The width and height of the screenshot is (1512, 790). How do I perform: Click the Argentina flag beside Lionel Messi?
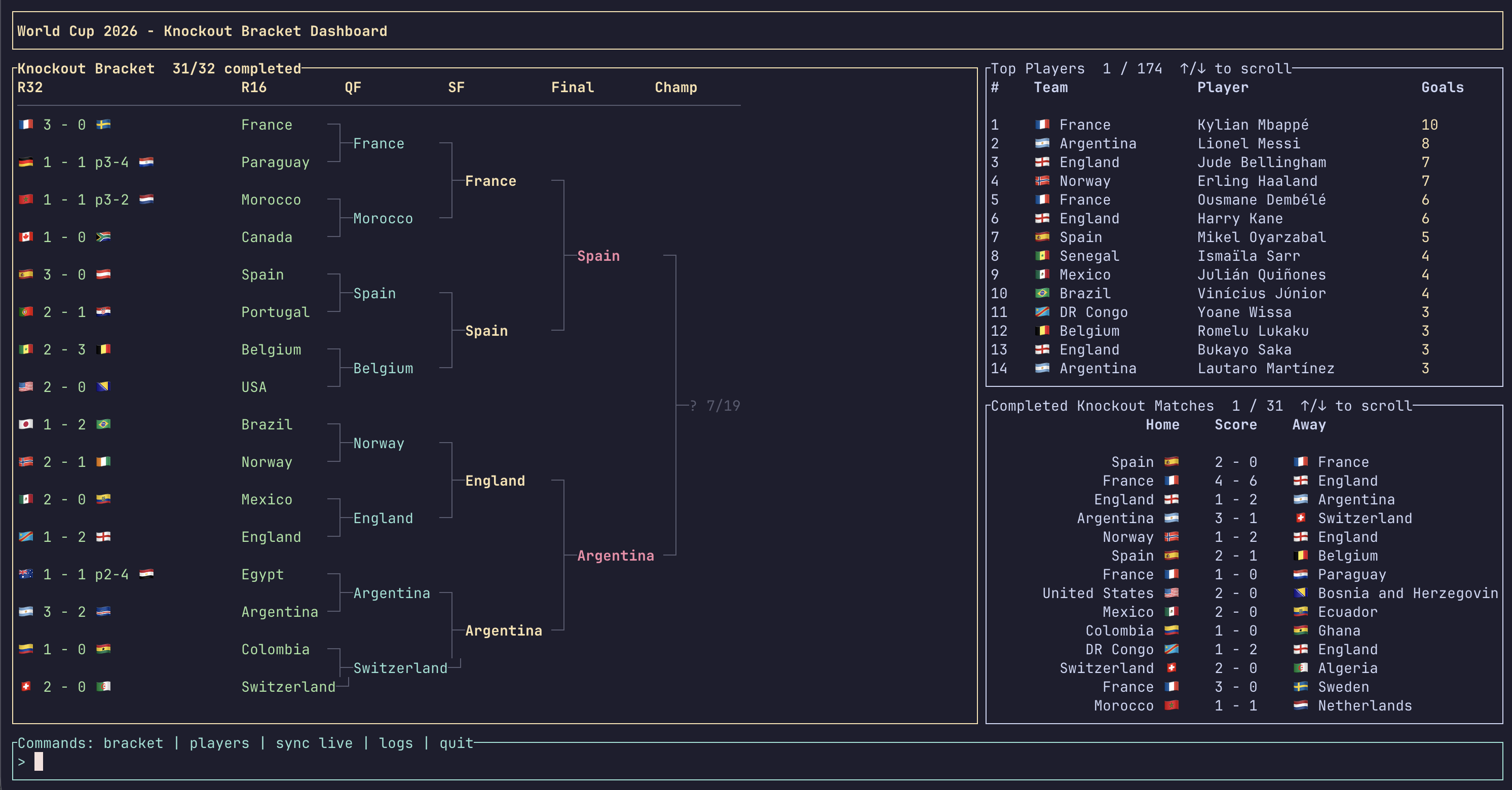pyautogui.click(x=1042, y=143)
